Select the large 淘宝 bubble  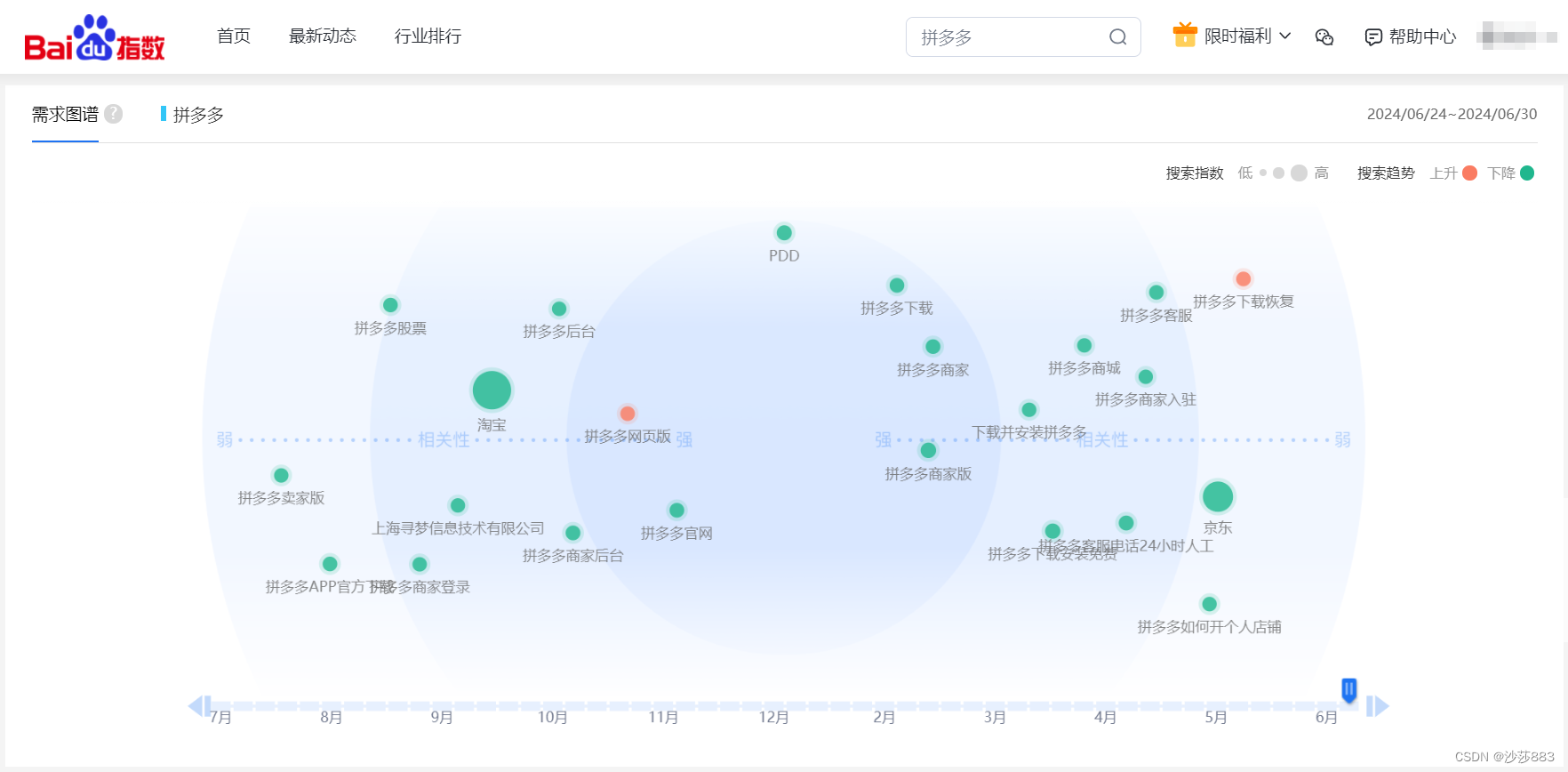(492, 390)
